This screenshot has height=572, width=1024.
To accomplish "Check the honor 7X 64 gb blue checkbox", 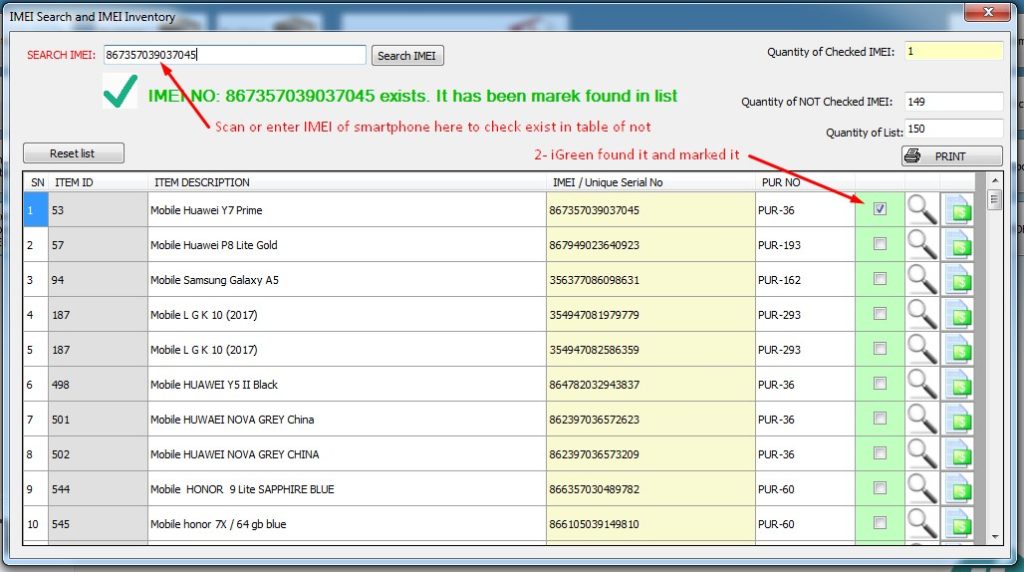I will pyautogui.click(x=880, y=522).
